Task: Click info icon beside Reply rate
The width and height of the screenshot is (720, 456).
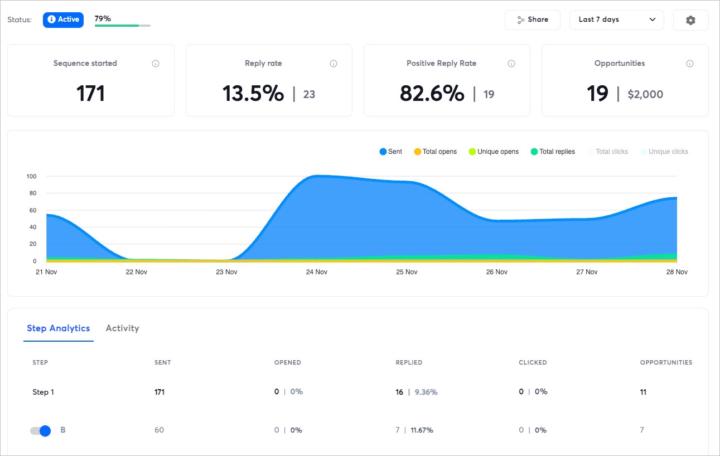Action: point(333,63)
